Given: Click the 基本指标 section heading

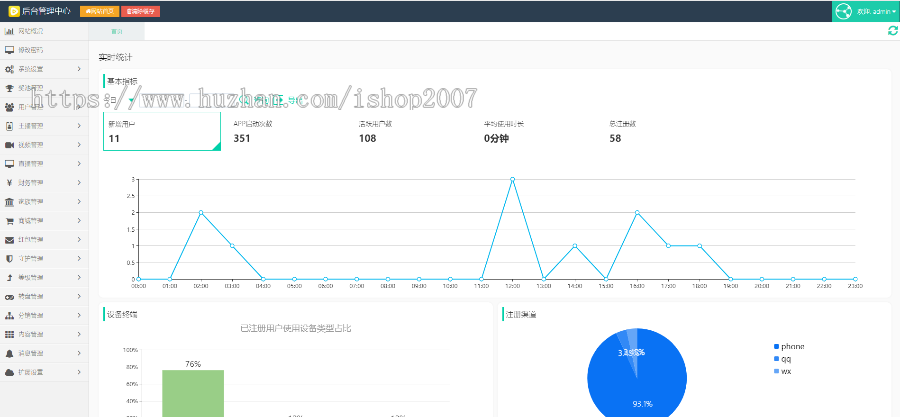Looking at the screenshot, I should (x=122, y=81).
